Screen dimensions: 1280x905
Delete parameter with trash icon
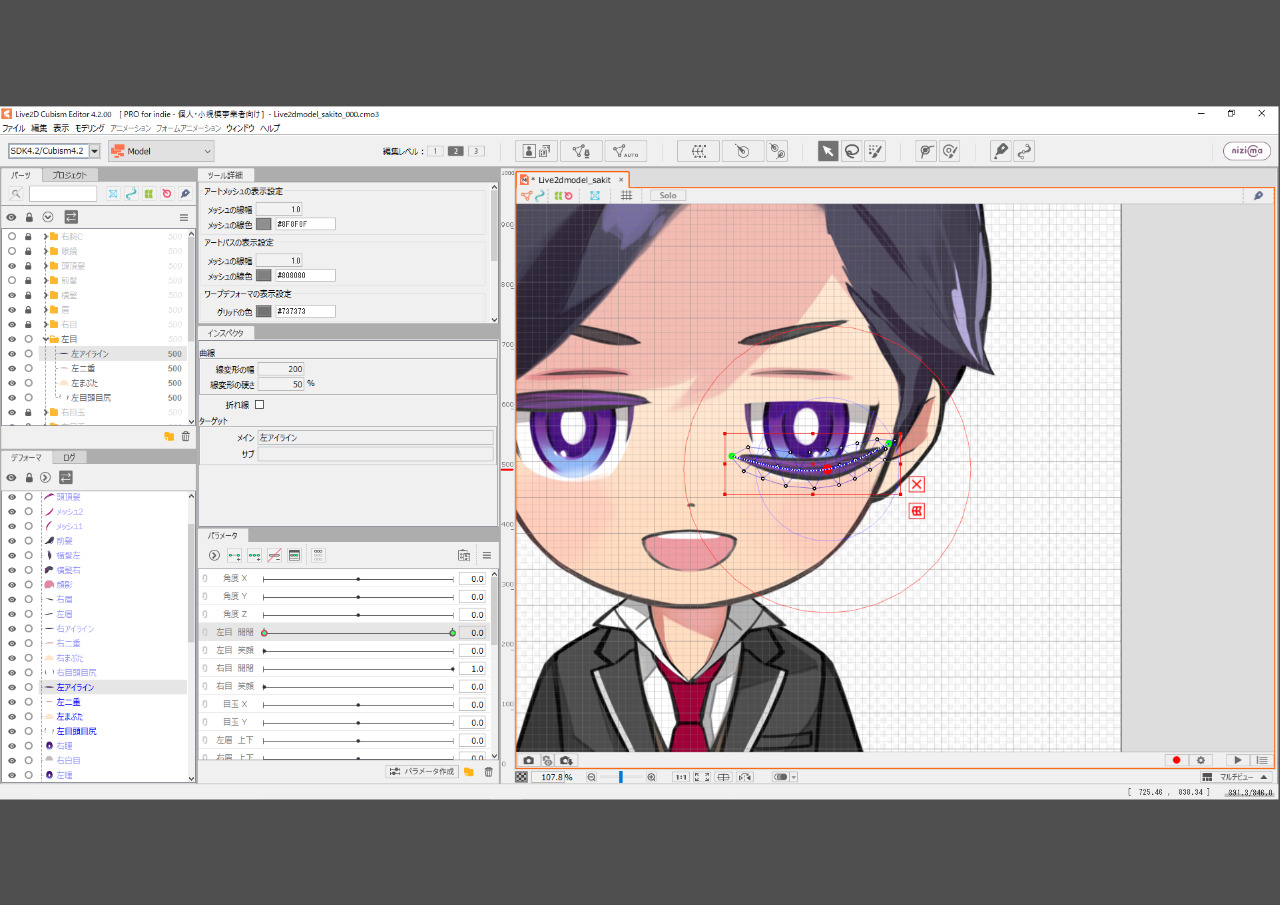pyautogui.click(x=488, y=771)
